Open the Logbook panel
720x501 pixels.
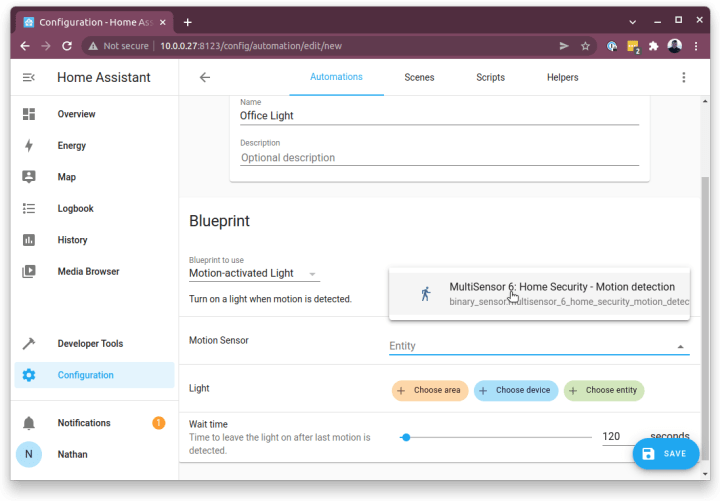pyautogui.click(x=94, y=208)
